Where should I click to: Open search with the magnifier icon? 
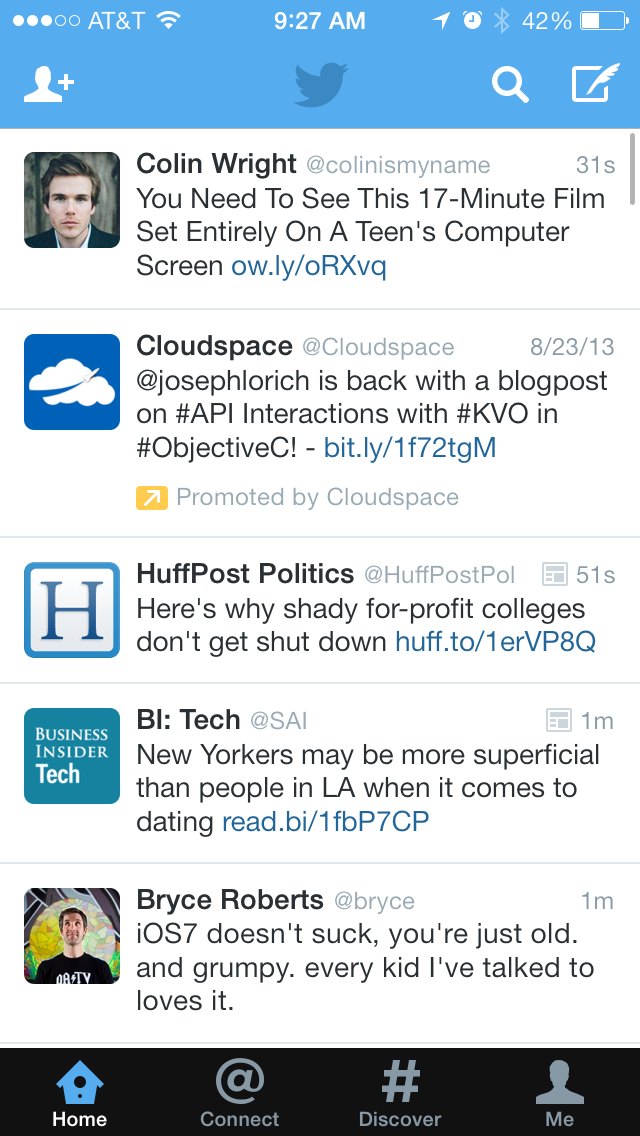click(x=510, y=85)
